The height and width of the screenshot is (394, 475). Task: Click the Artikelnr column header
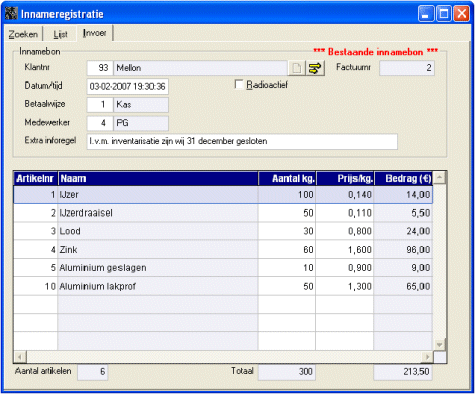pyautogui.click(x=35, y=179)
